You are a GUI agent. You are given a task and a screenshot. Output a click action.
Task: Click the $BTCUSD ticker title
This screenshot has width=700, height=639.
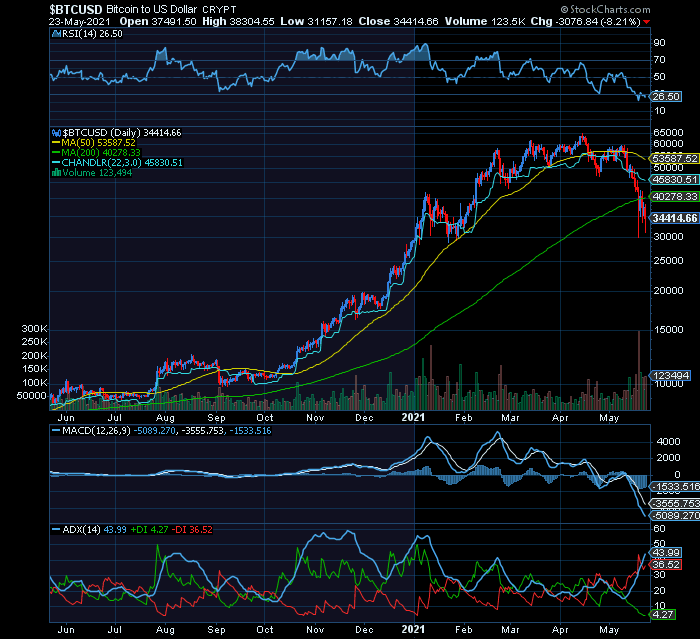point(75,9)
